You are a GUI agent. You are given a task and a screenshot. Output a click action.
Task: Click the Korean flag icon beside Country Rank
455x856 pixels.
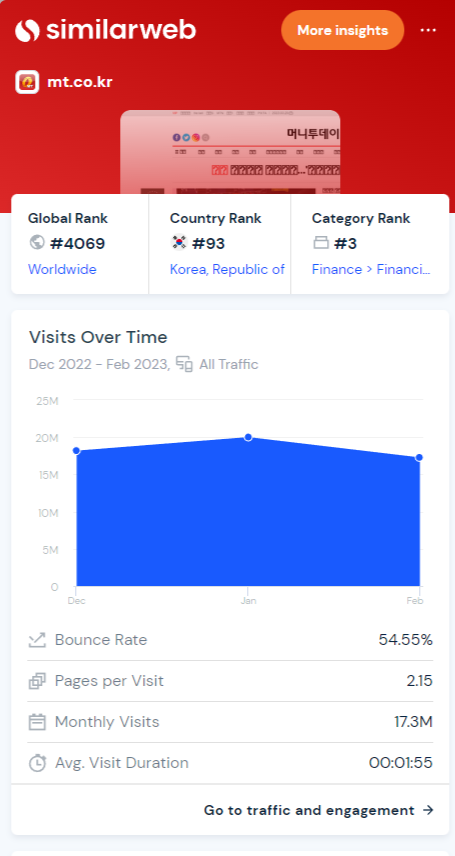click(179, 242)
